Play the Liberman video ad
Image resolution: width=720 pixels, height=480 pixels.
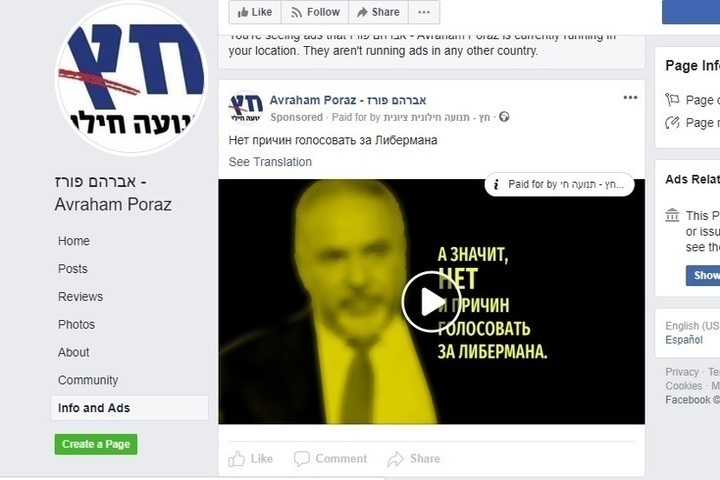point(431,301)
